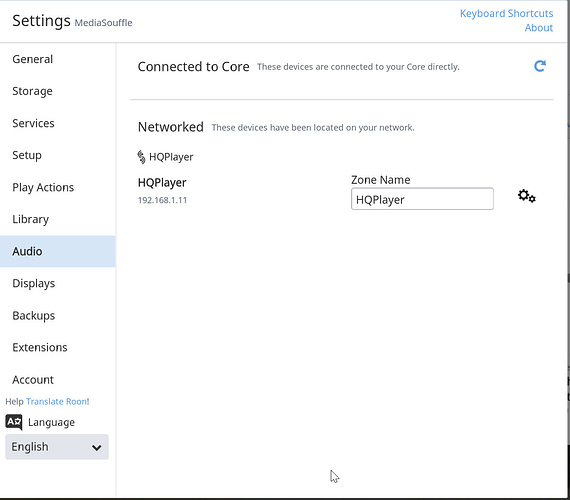This screenshot has height=500, width=570.
Task: Open Displays settings
Action: pyautogui.click(x=58, y=283)
